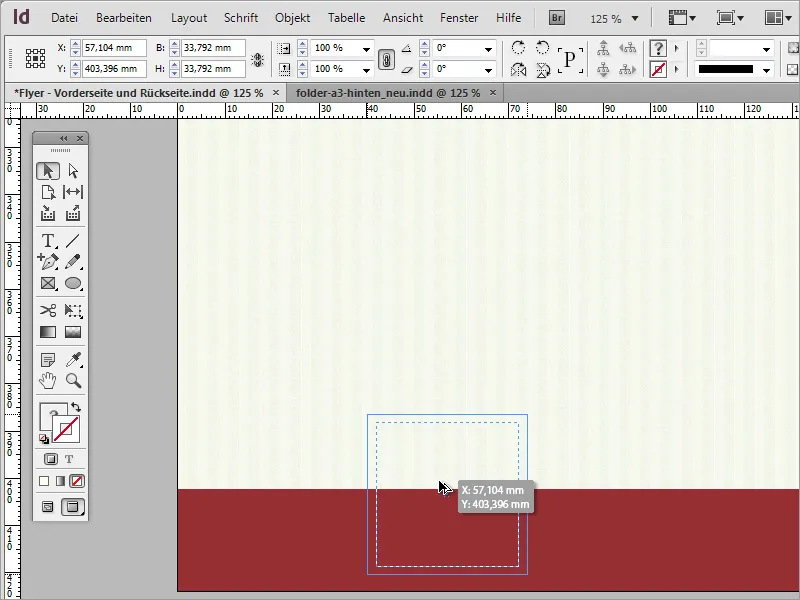Open vertical scale percentage dropdown

366,69
